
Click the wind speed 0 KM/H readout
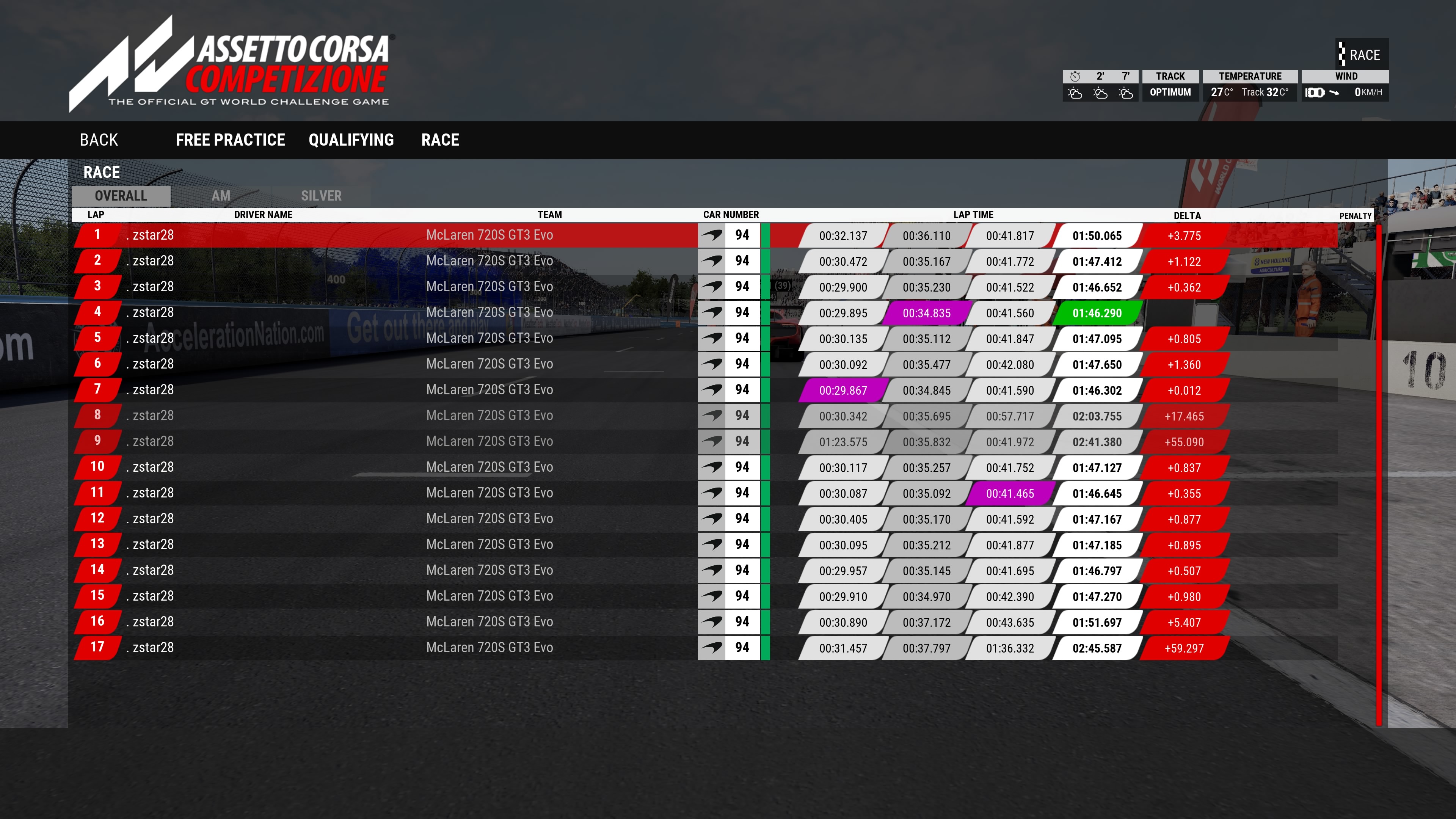click(1368, 92)
